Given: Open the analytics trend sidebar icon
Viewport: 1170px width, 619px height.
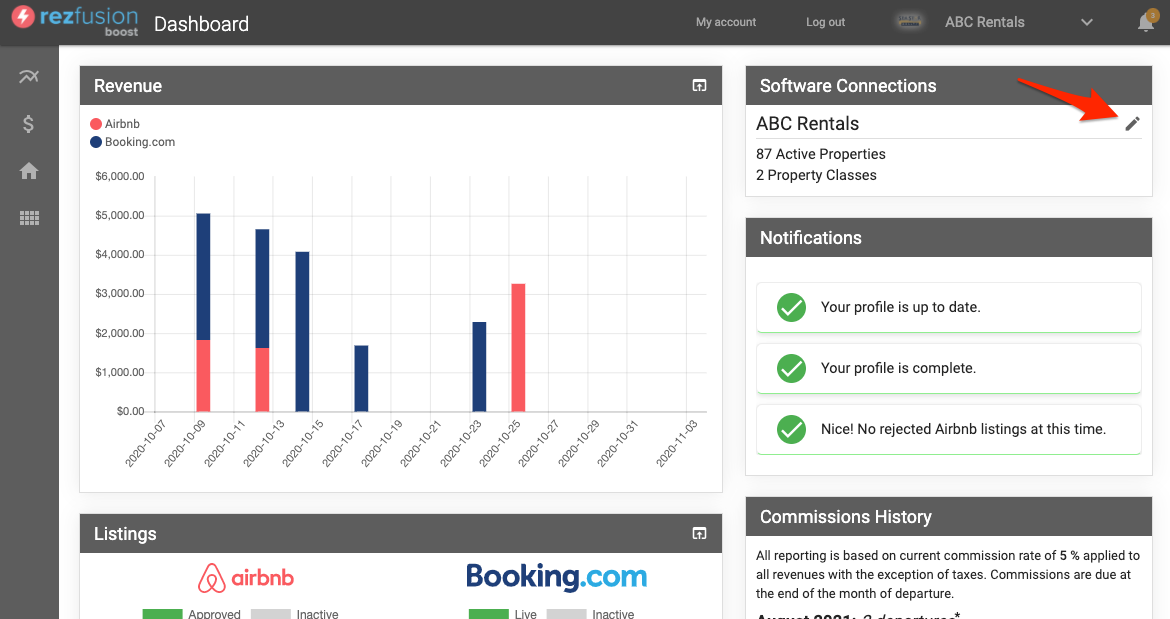Looking at the screenshot, I should coord(28,76).
